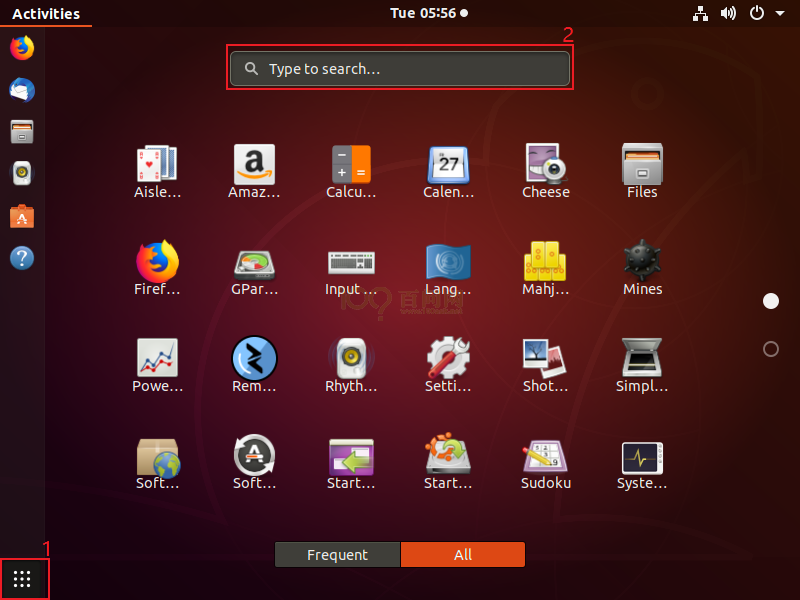
Task: Open Thunderbird mail from the dock
Action: tap(22, 90)
